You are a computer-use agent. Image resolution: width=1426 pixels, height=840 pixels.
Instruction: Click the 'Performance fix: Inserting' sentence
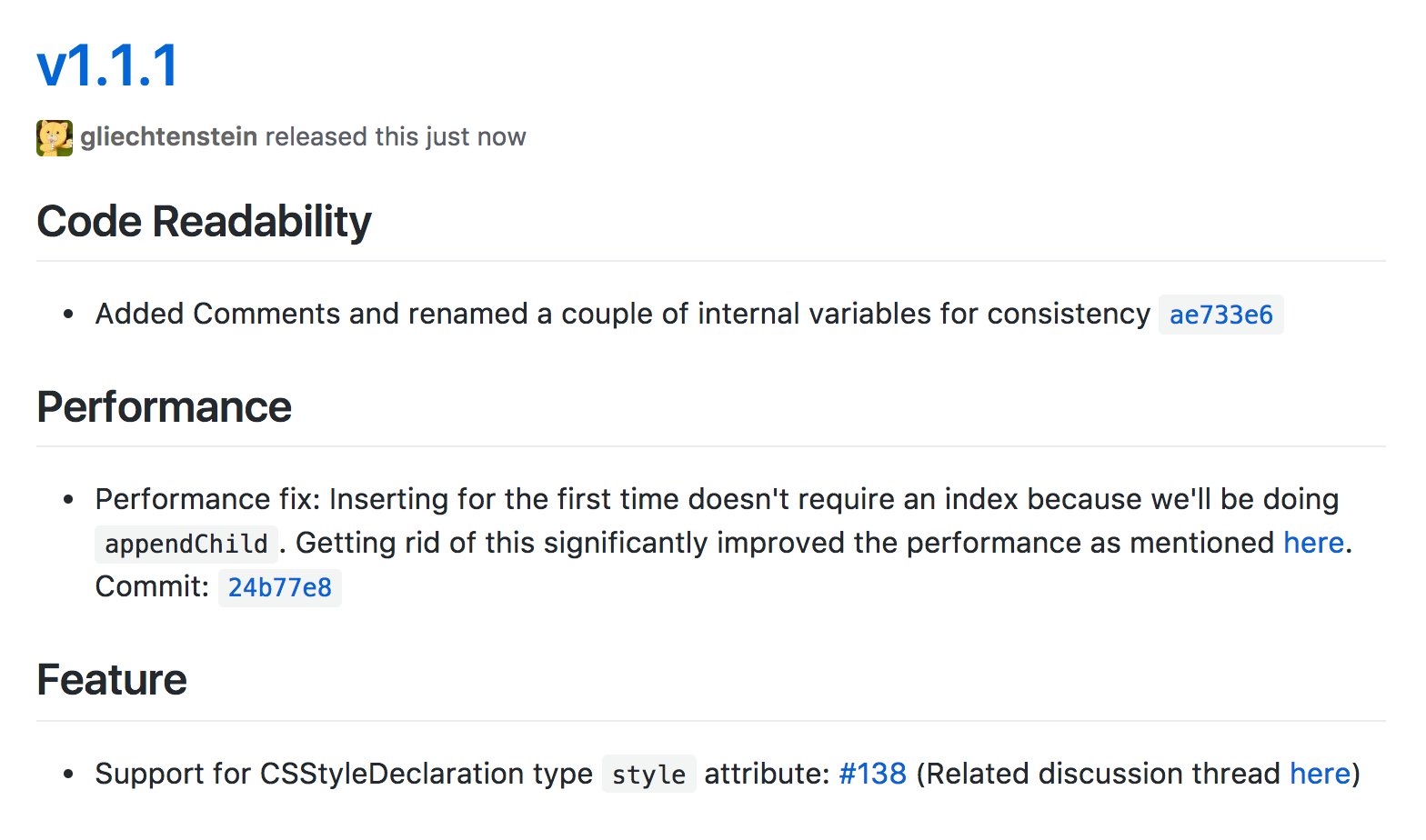click(717, 499)
